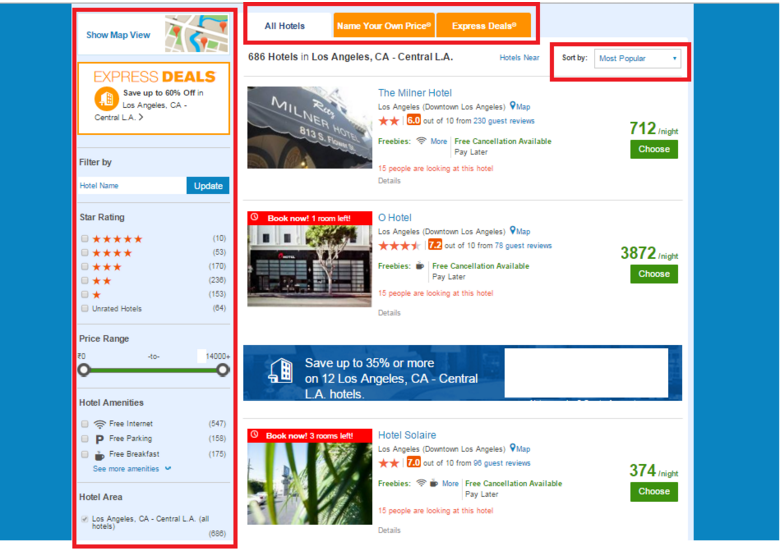
Task: Open the 230 guest reviews link
Action: [504, 121]
